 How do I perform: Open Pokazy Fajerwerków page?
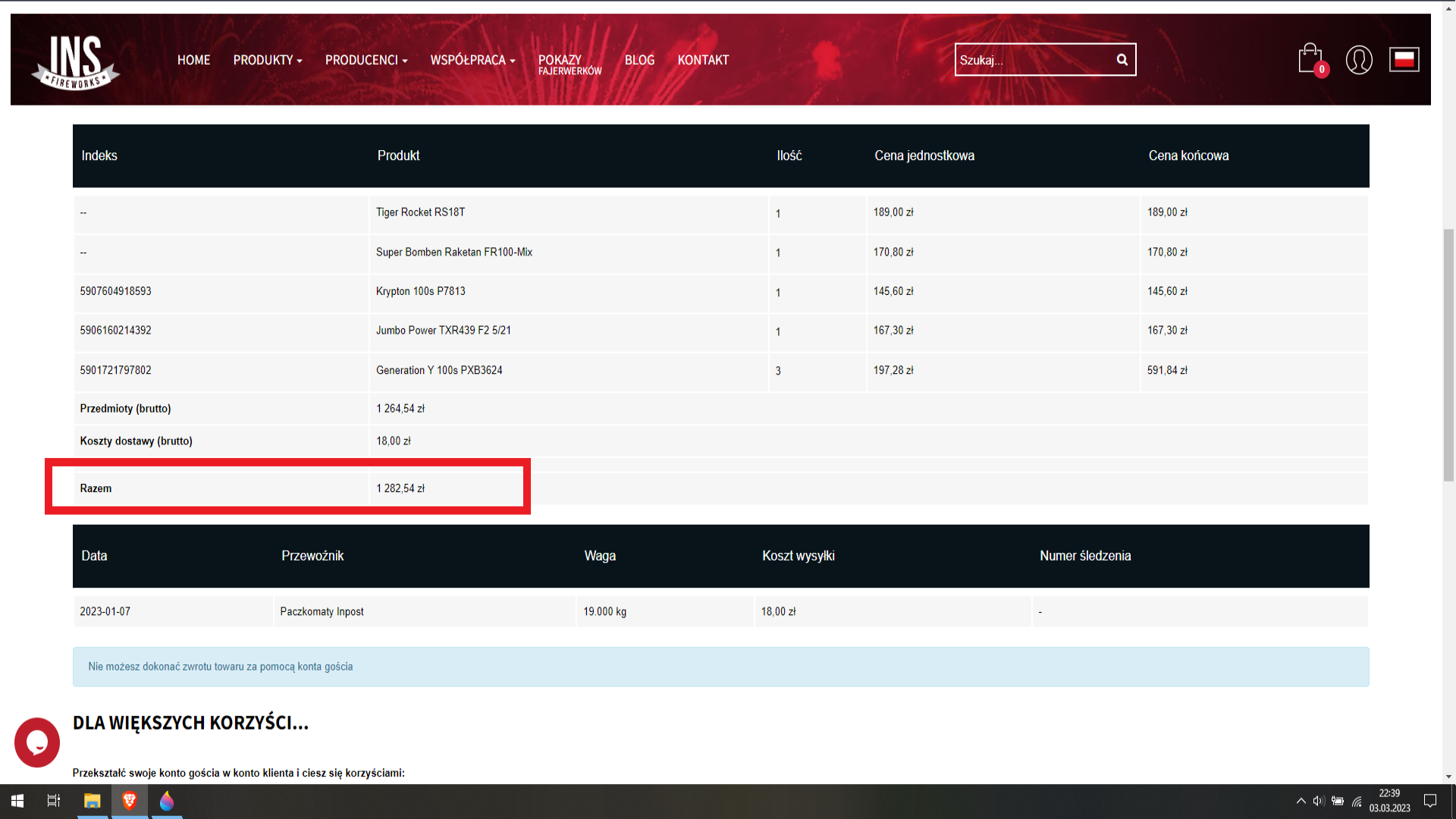coord(570,64)
